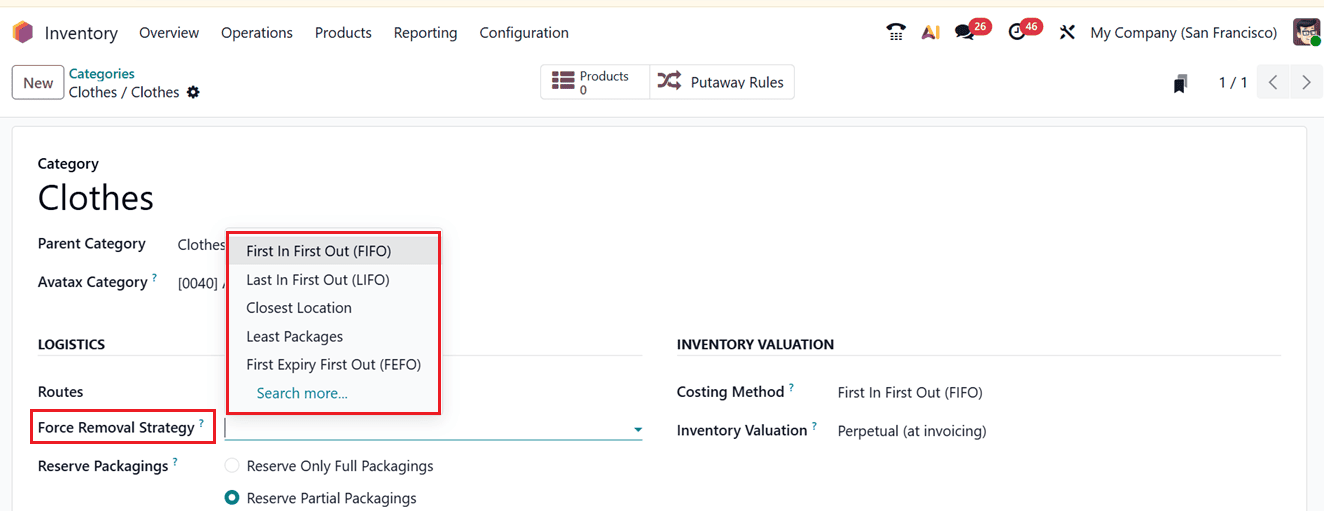Collapse the Force Removal Strategy dropdown arrow
Image resolution: width=1324 pixels, height=511 pixels.
pyautogui.click(x=637, y=430)
